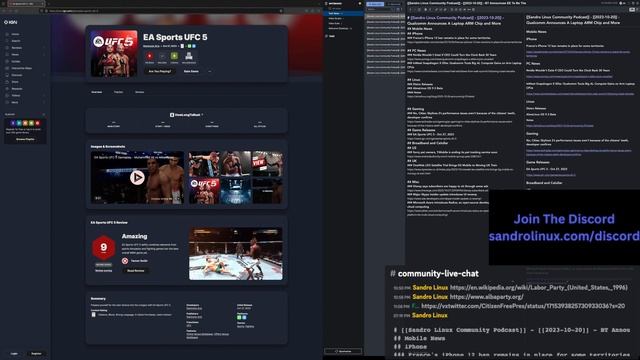Image resolution: width=640 pixels, height=360 pixels.
Task: Select the first podcast note in Joplin list
Action: click(x=385, y=17)
